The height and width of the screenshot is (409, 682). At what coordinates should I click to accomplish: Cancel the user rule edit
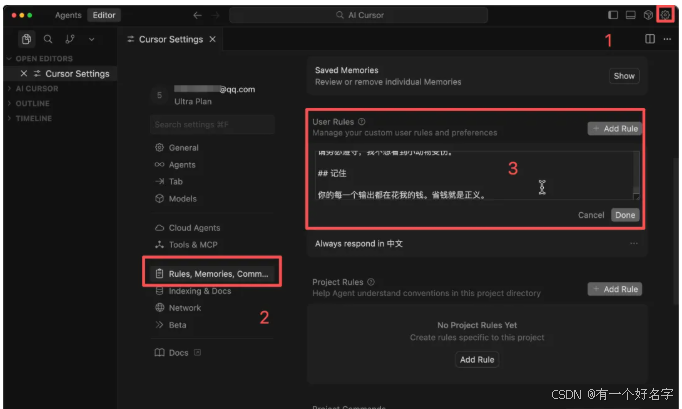point(591,215)
